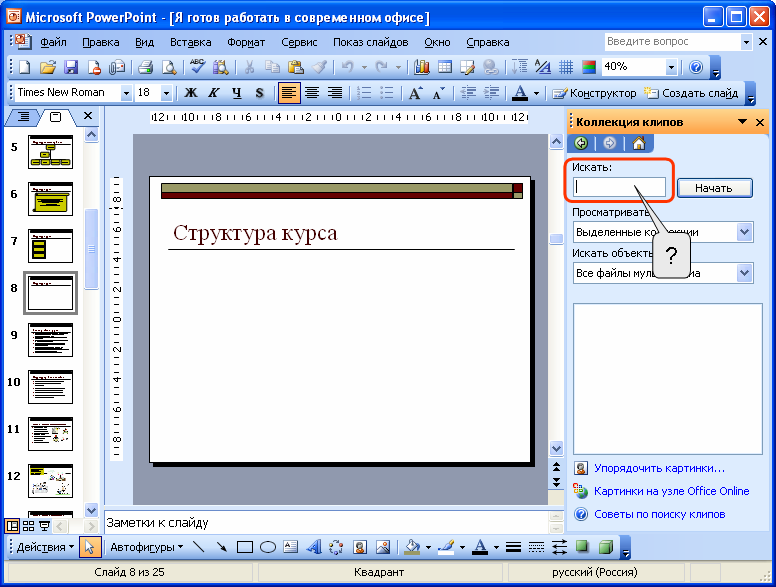This screenshot has height=587, width=776.
Task: Open print preview icon
Action: pos(169,67)
